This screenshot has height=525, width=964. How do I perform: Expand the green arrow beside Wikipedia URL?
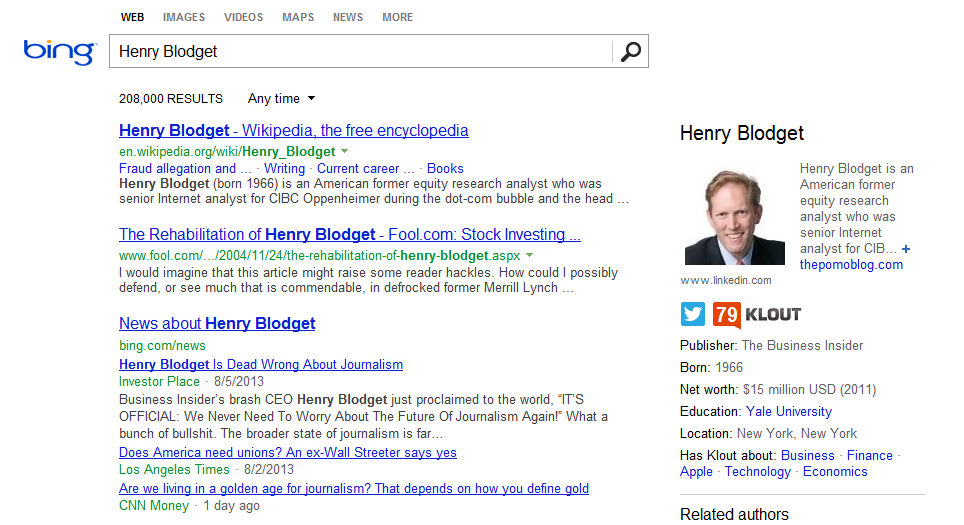[344, 152]
